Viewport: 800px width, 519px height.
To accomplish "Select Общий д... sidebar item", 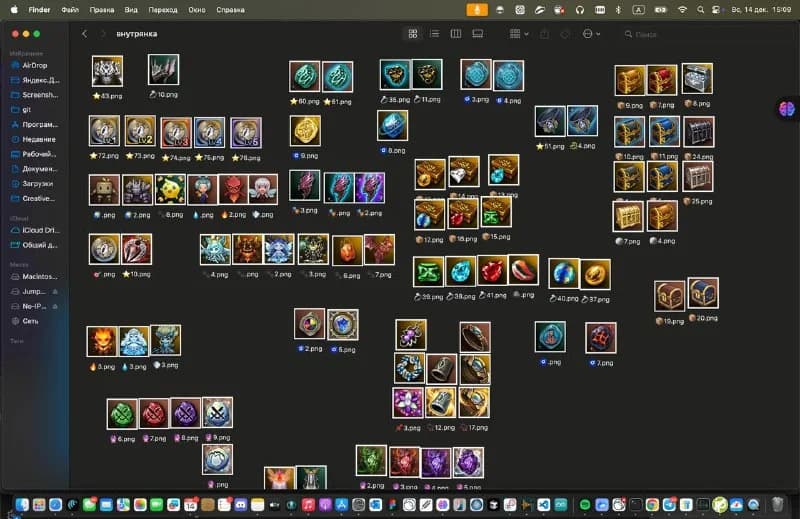I will click(35, 245).
